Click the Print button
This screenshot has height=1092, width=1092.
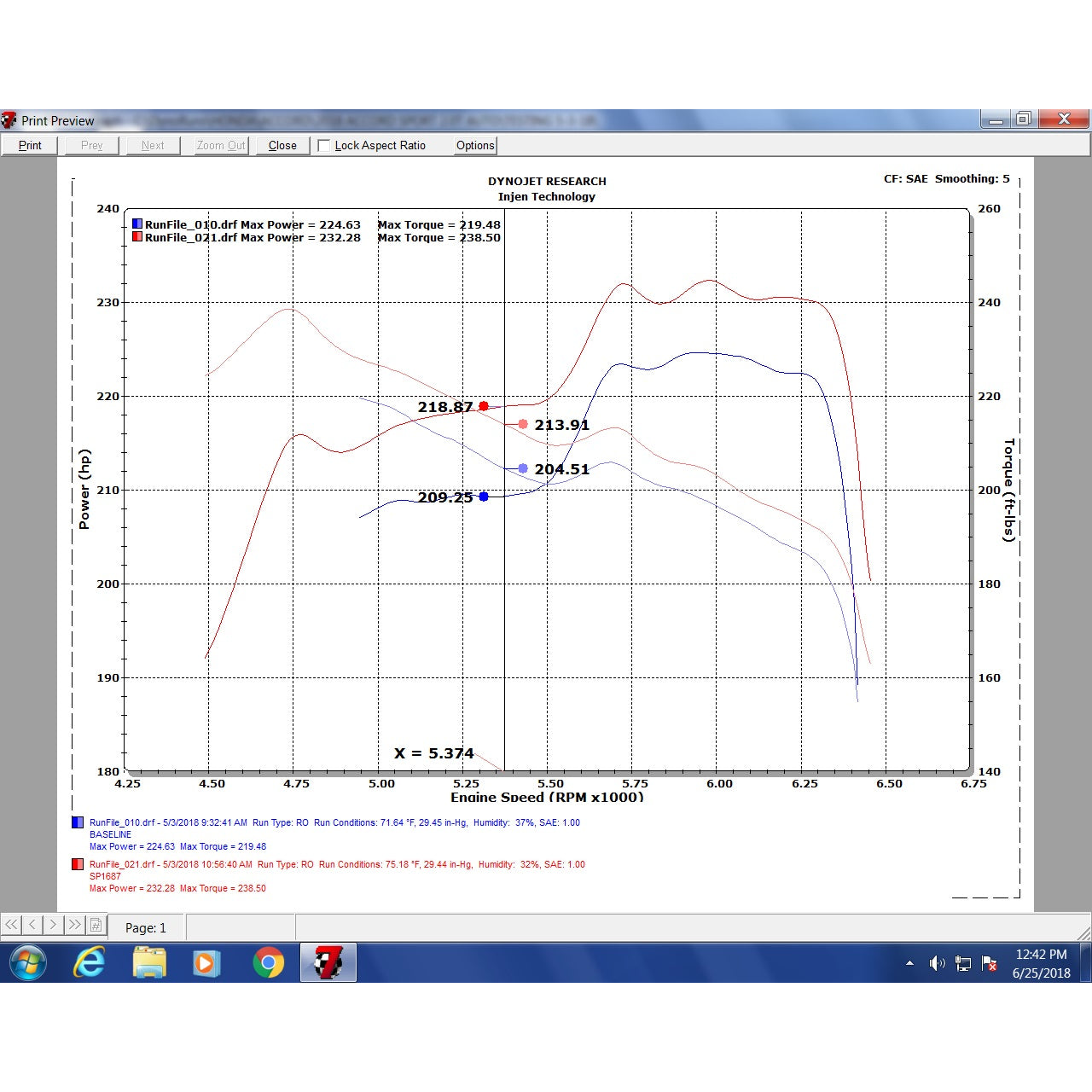tap(30, 146)
